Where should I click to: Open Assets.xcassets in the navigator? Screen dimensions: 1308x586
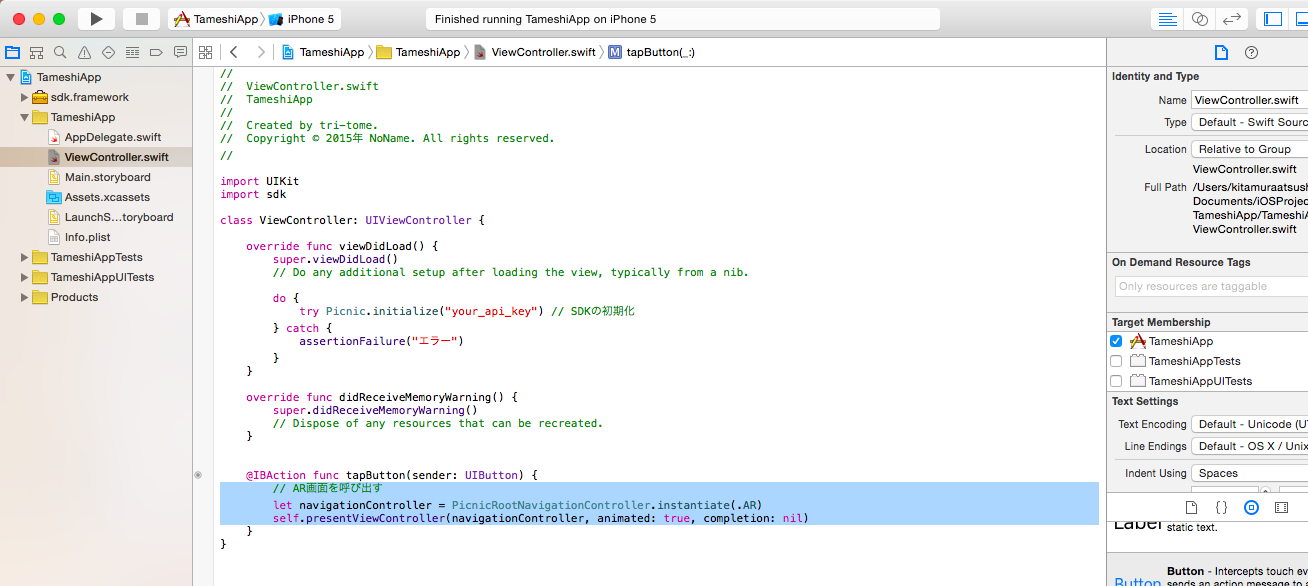(105, 197)
